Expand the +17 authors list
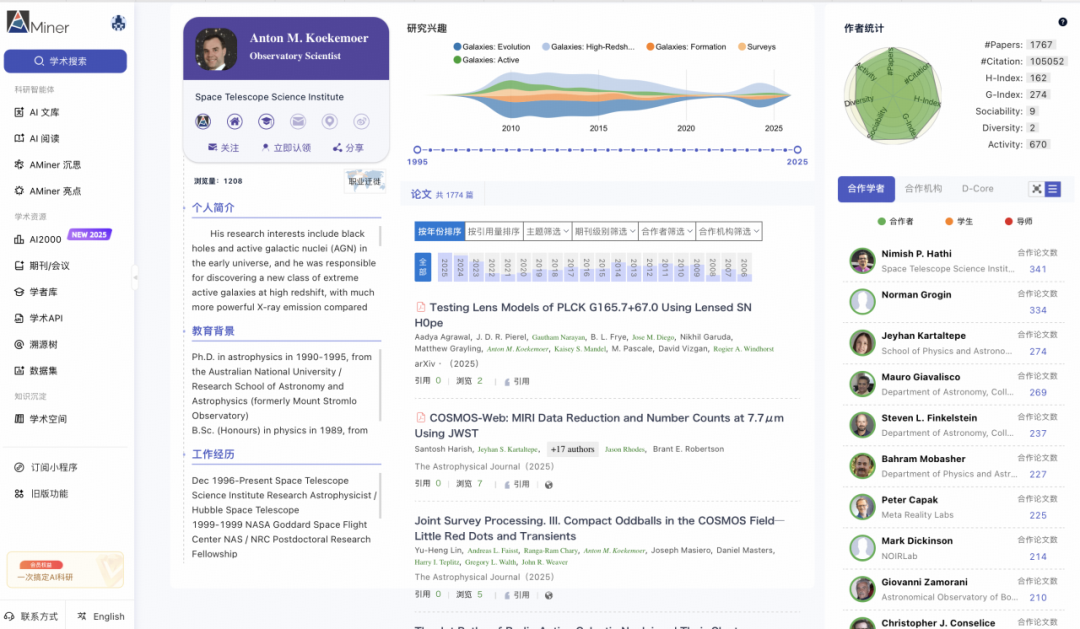 572,449
